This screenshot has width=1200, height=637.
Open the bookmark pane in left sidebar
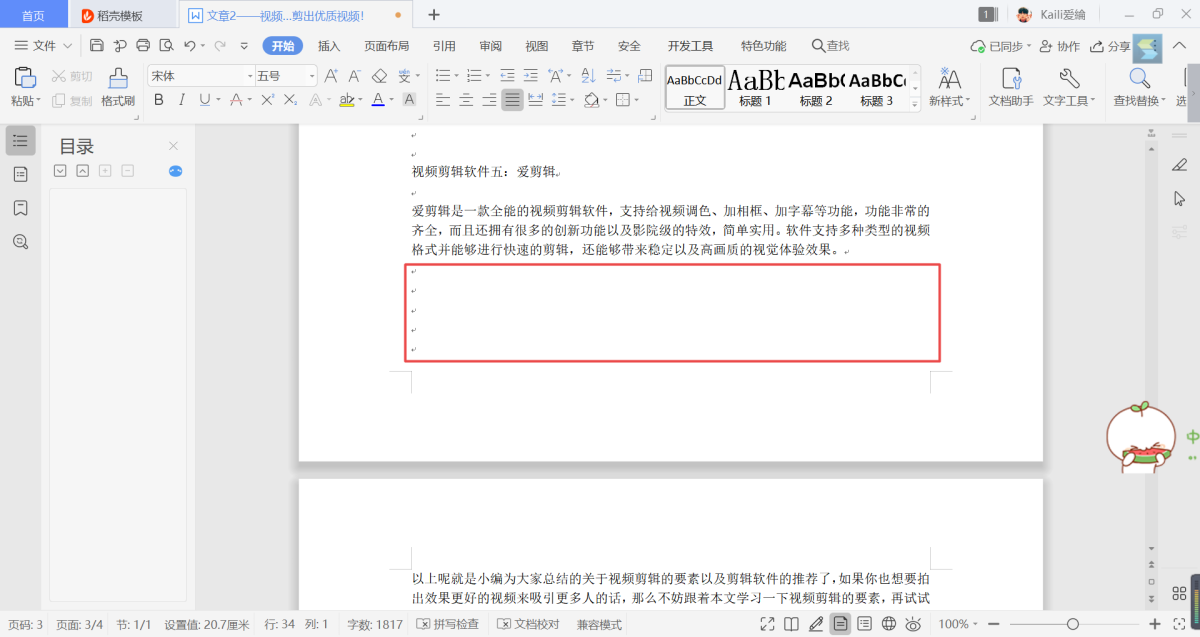[x=20, y=208]
